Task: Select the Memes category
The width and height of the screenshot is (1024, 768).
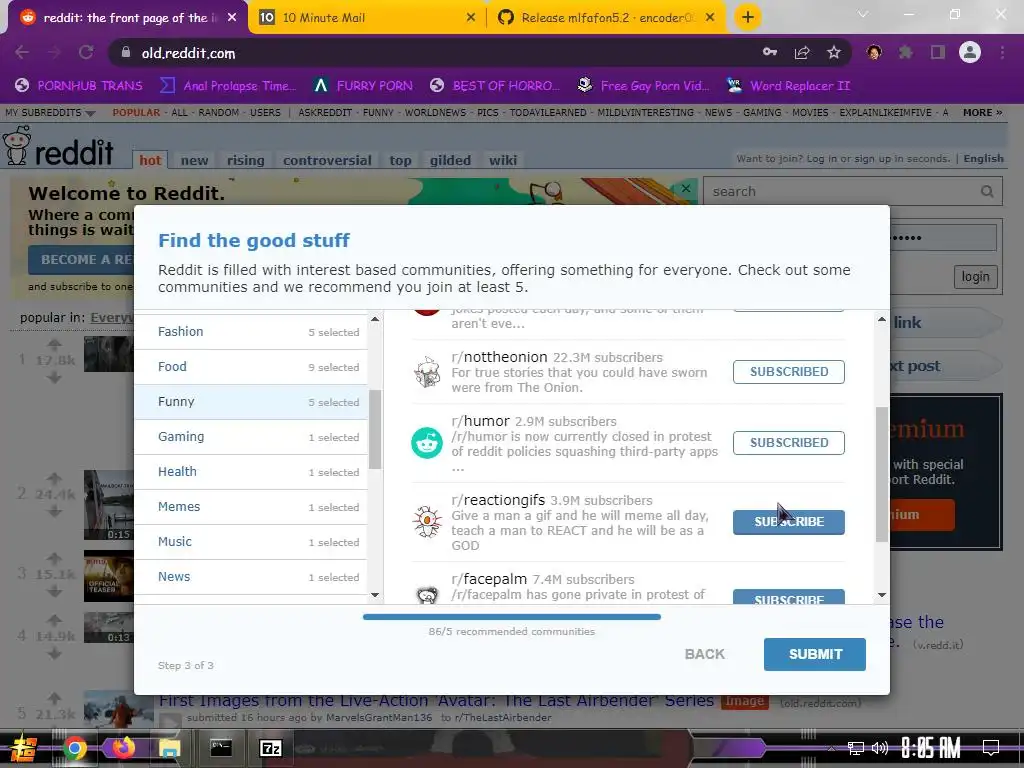Action: coord(251,507)
